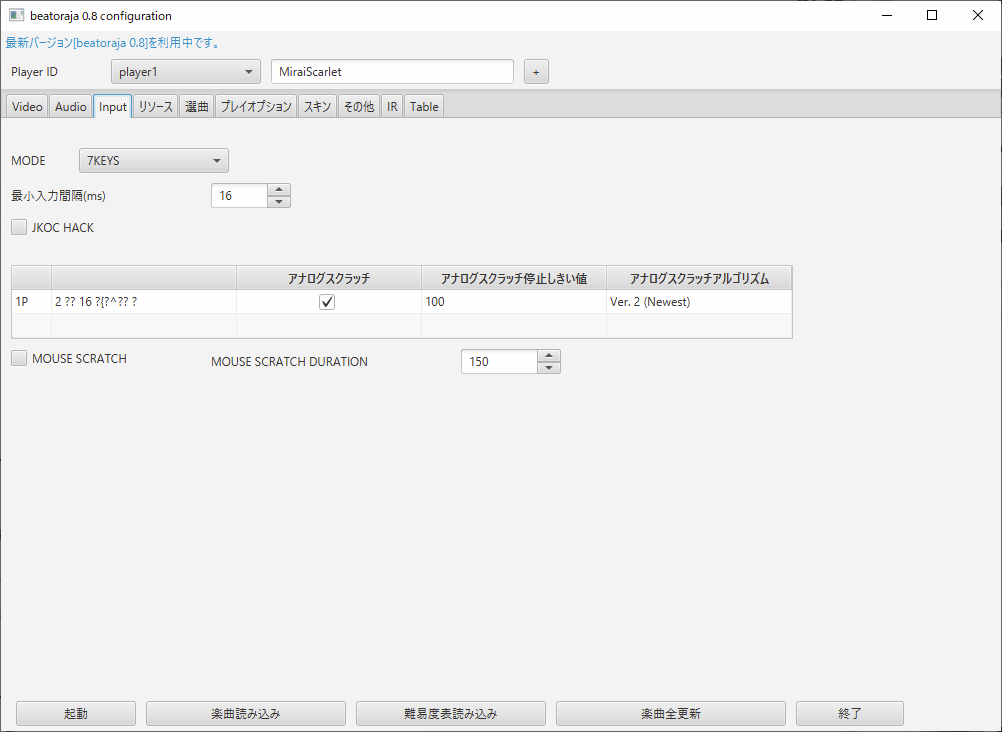Click the beatoraja app icon in title bar
1002x732 pixels.
click(17, 15)
